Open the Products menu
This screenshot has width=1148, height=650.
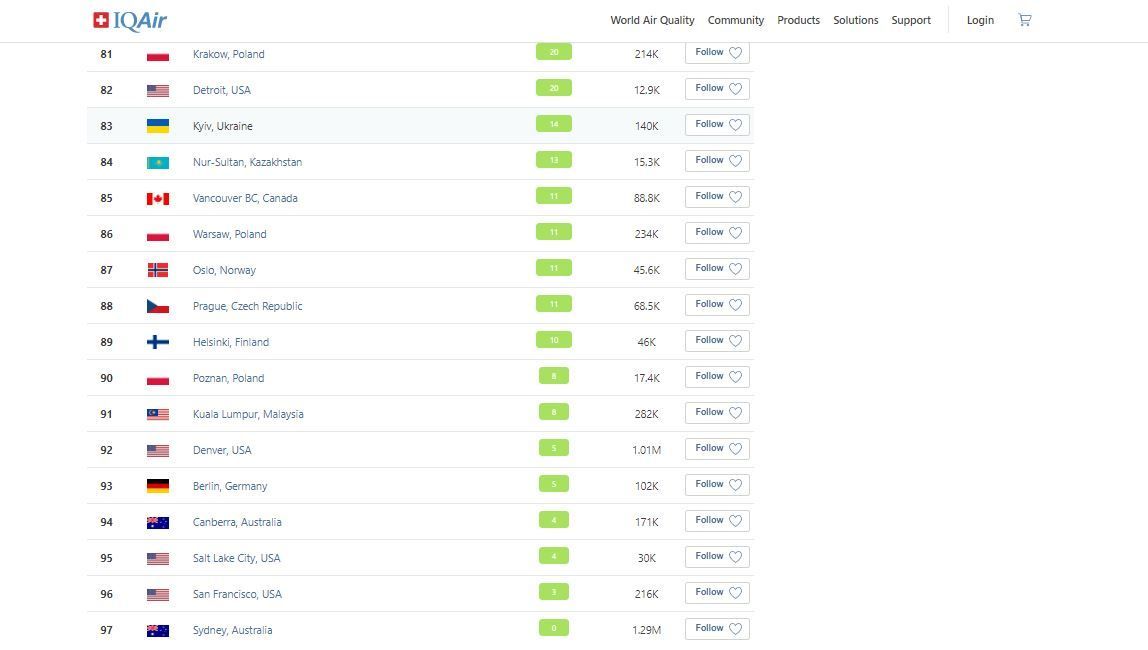[x=798, y=20]
